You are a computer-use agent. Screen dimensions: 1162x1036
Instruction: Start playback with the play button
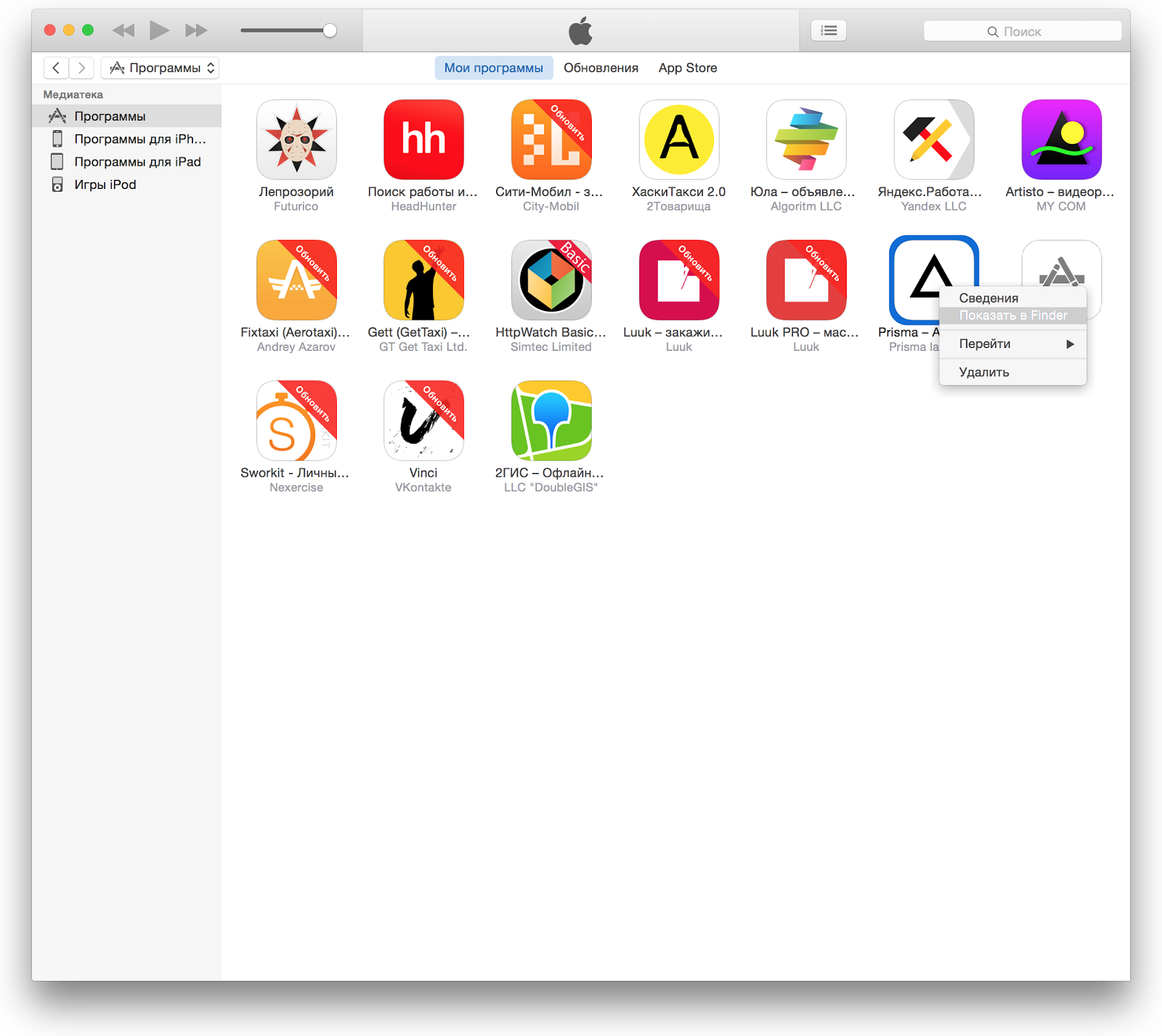pos(159,31)
